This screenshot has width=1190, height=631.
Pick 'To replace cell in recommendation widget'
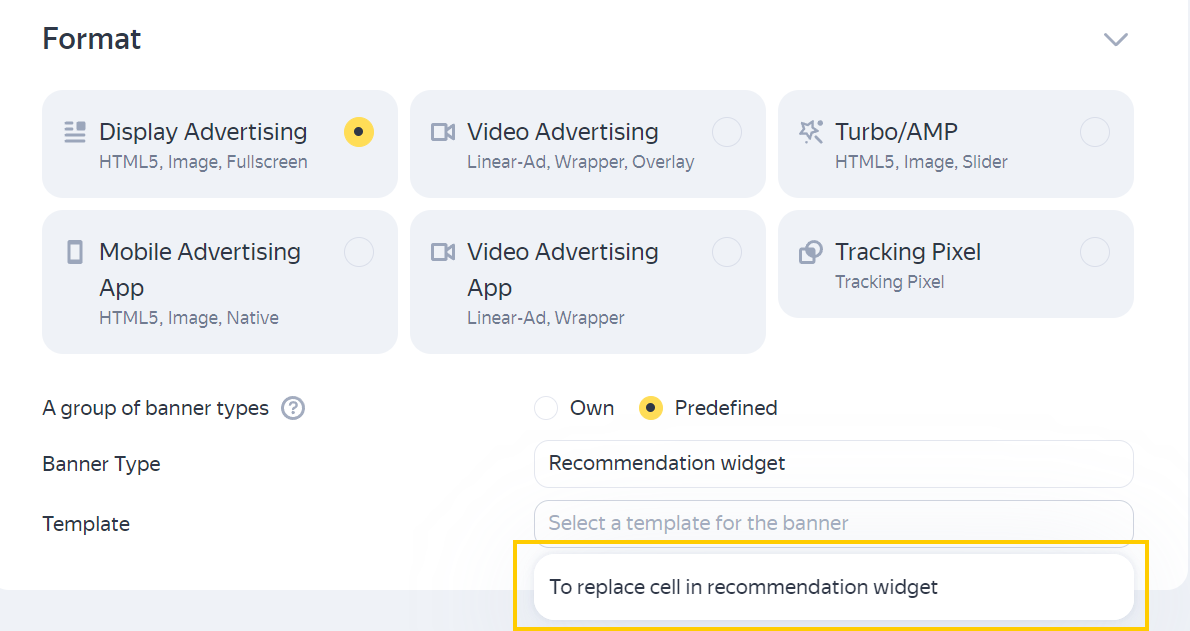(x=743, y=587)
